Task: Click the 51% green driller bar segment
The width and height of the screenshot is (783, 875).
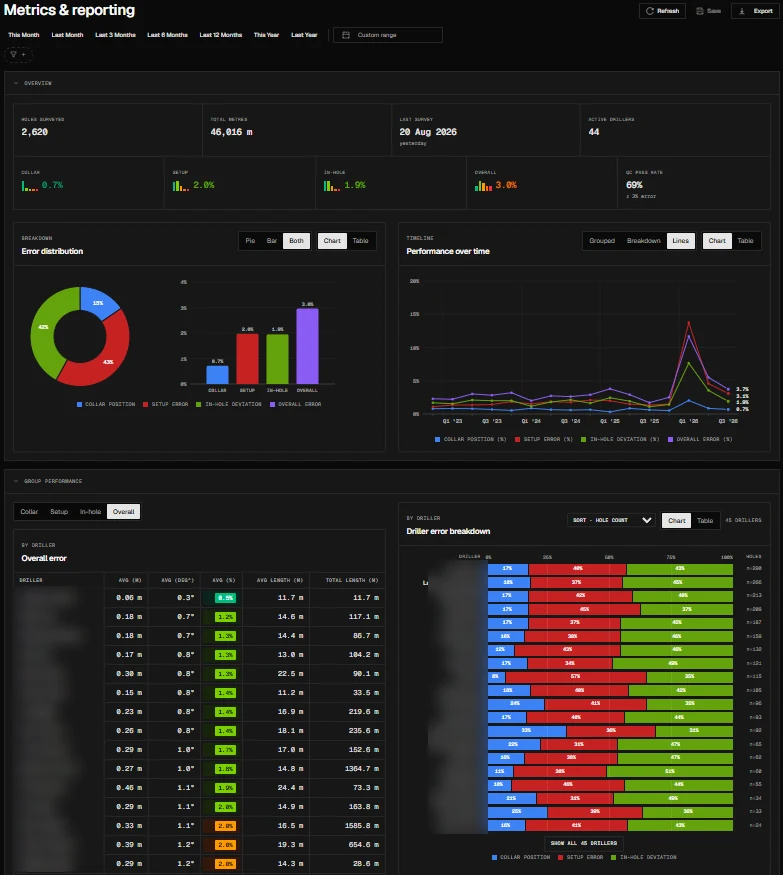Action: point(670,772)
